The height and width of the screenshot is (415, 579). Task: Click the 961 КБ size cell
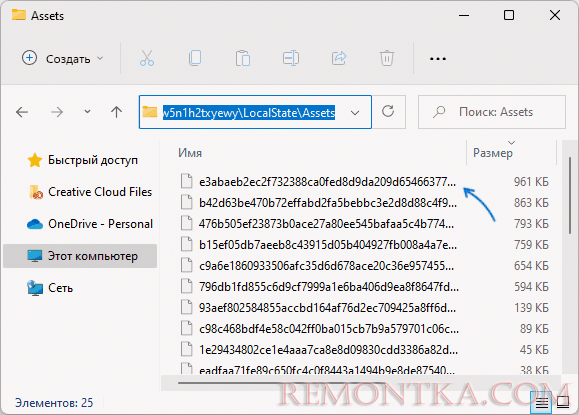(531, 182)
